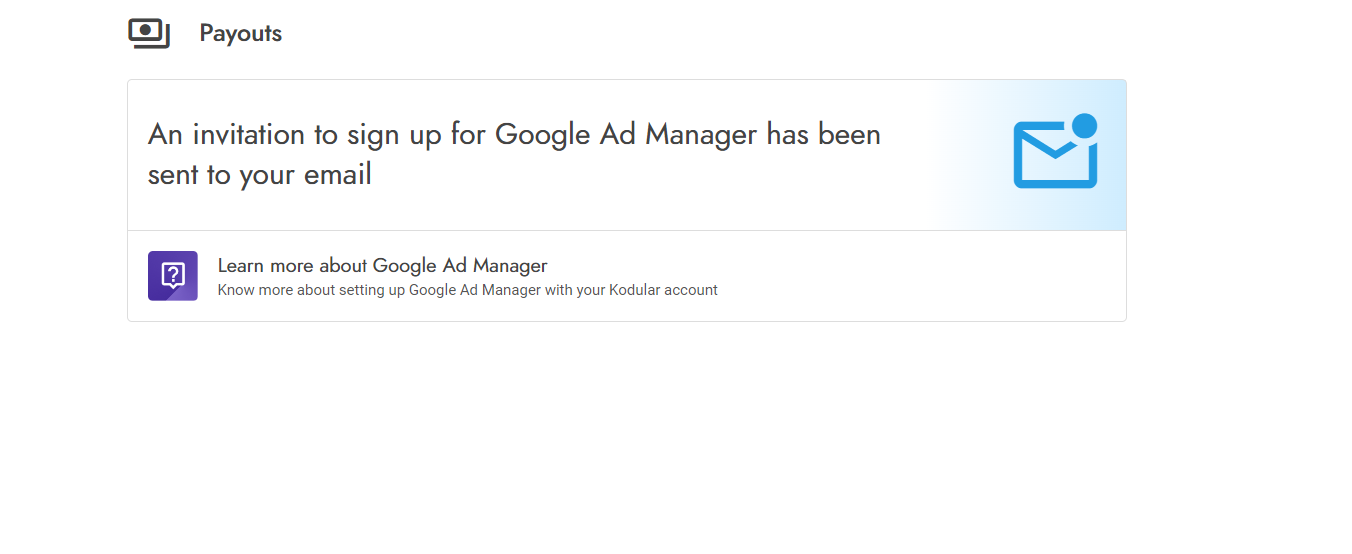This screenshot has height=554, width=1352.
Task: Click the Know more about setting up description
Action: (x=467, y=290)
